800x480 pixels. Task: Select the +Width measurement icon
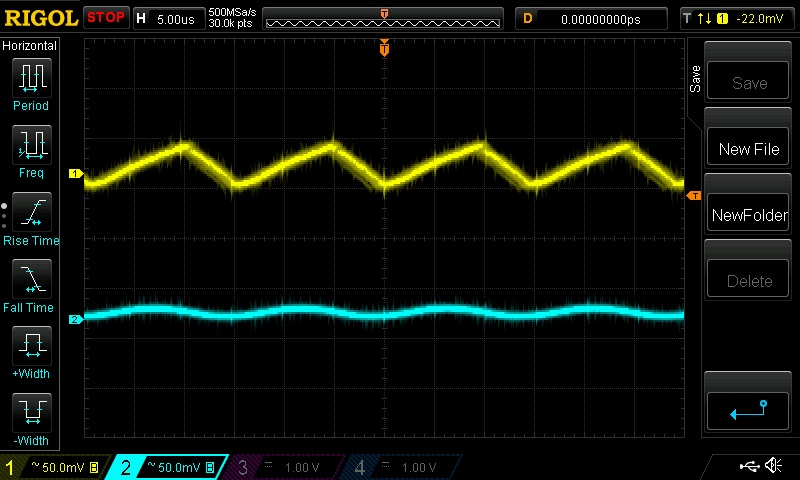32,346
